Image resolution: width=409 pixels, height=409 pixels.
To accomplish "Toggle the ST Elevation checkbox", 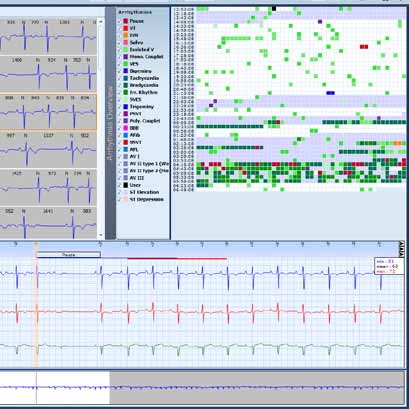I will point(119,192).
